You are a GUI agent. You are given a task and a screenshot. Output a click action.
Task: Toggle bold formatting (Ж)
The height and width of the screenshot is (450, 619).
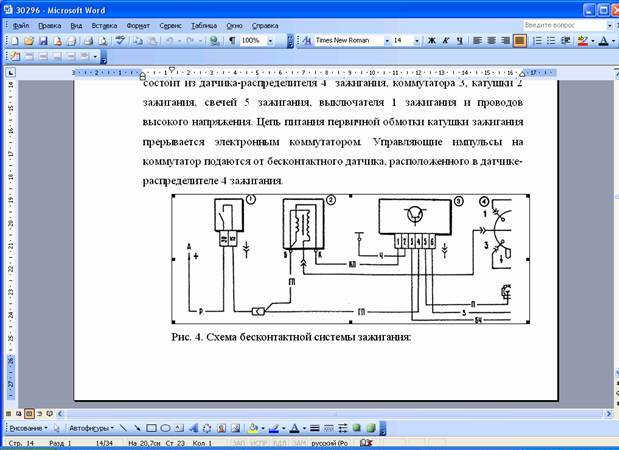pos(432,41)
